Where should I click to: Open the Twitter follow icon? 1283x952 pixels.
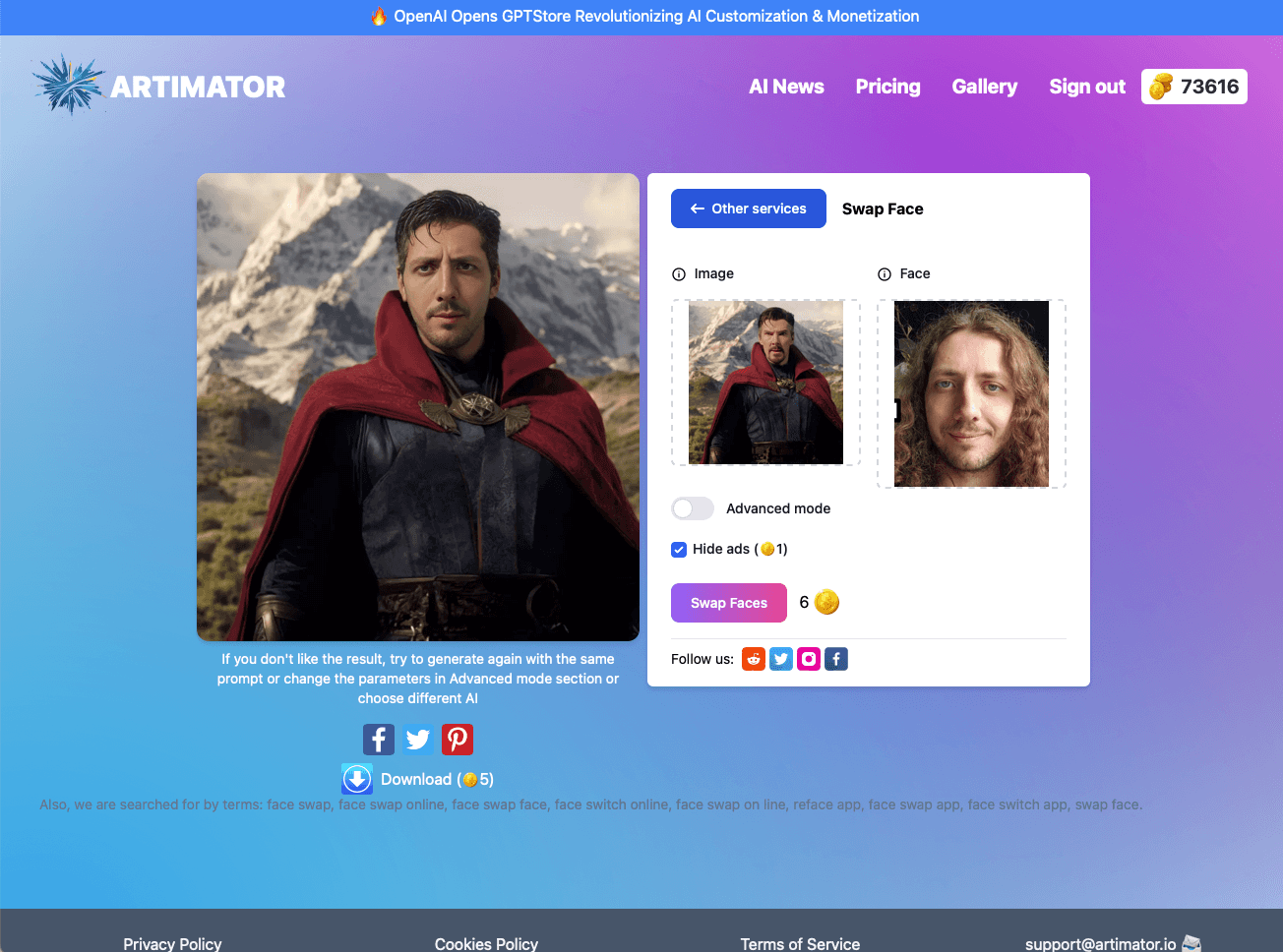781,659
